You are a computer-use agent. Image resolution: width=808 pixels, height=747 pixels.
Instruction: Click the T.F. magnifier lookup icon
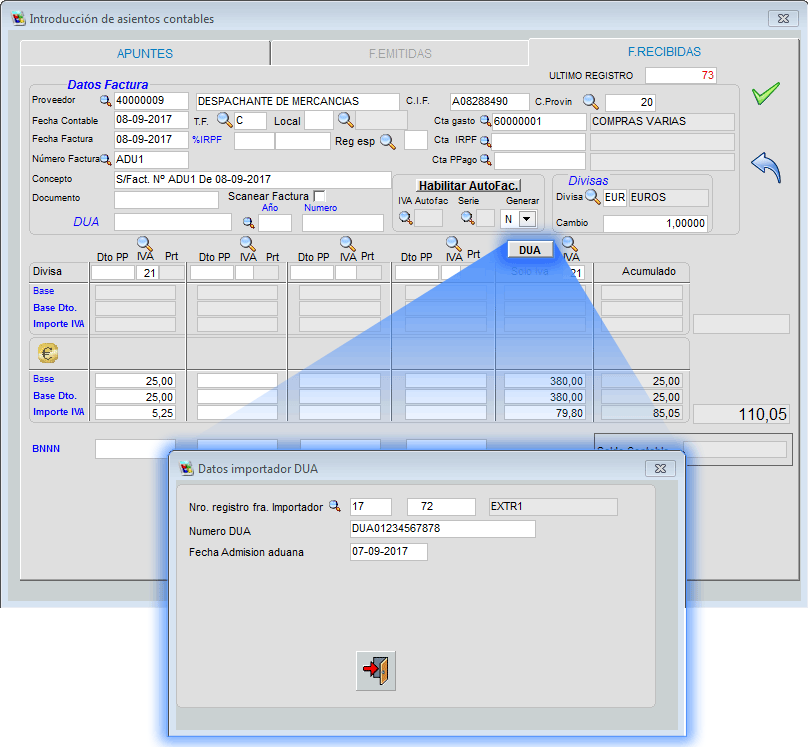point(224,120)
